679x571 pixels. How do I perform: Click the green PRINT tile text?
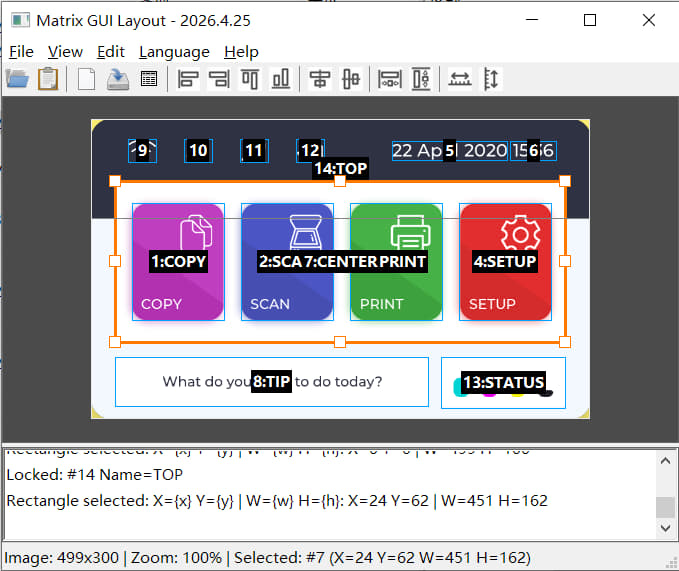[x=382, y=304]
